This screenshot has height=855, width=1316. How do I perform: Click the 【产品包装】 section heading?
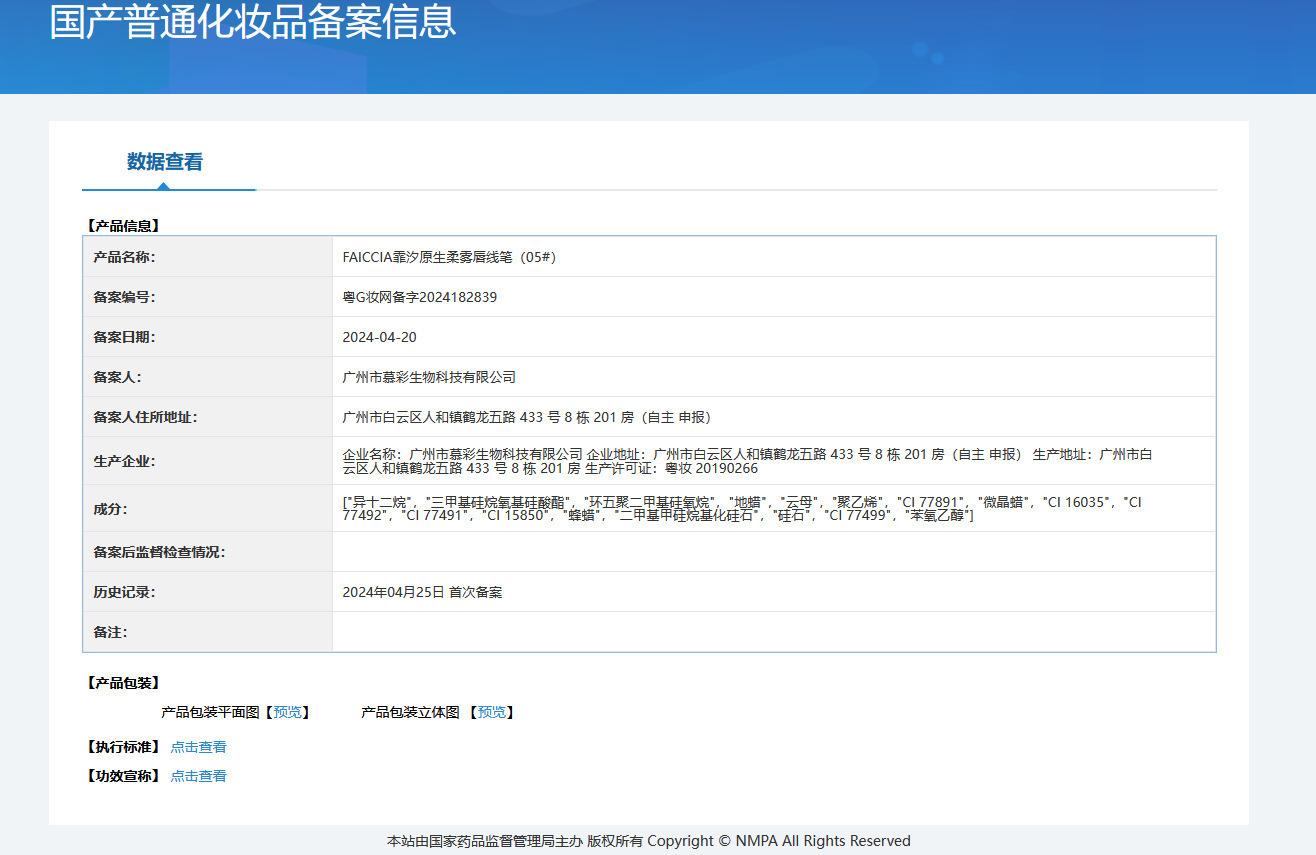click(x=123, y=683)
